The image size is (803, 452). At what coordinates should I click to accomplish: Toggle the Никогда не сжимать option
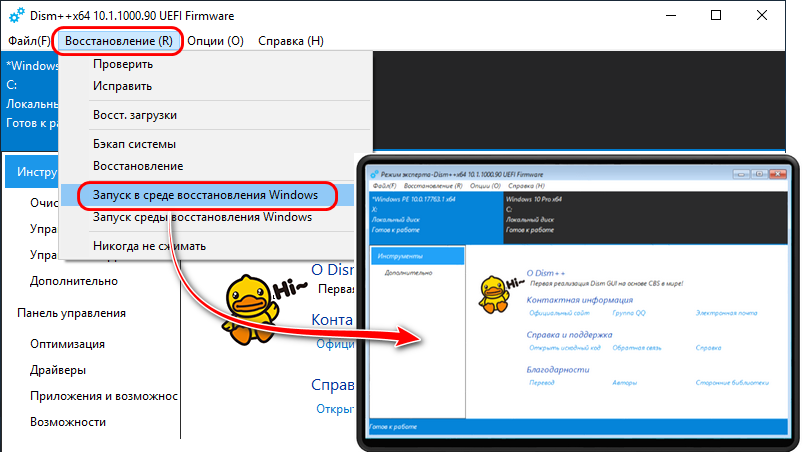[x=150, y=246]
